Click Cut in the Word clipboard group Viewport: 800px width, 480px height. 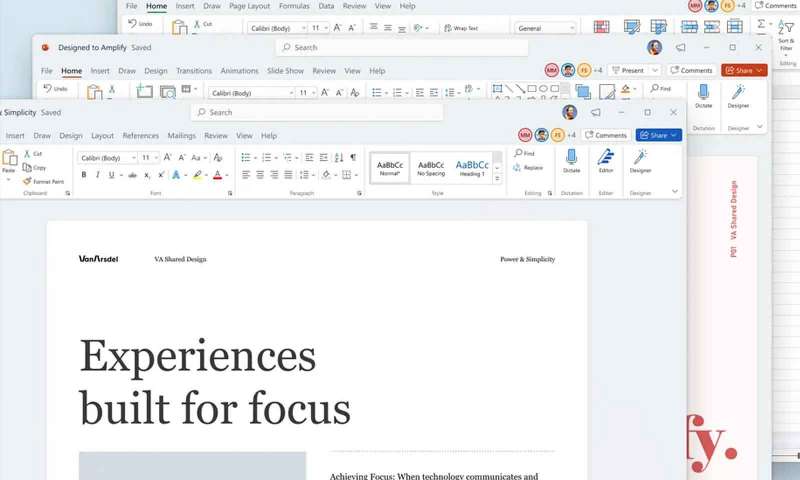(x=33, y=154)
